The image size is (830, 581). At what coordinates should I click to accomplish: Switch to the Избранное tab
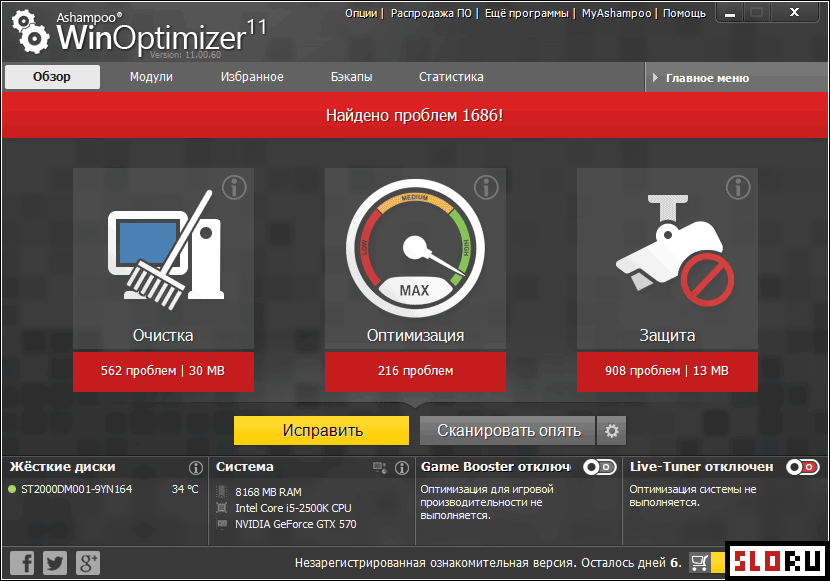tap(252, 77)
